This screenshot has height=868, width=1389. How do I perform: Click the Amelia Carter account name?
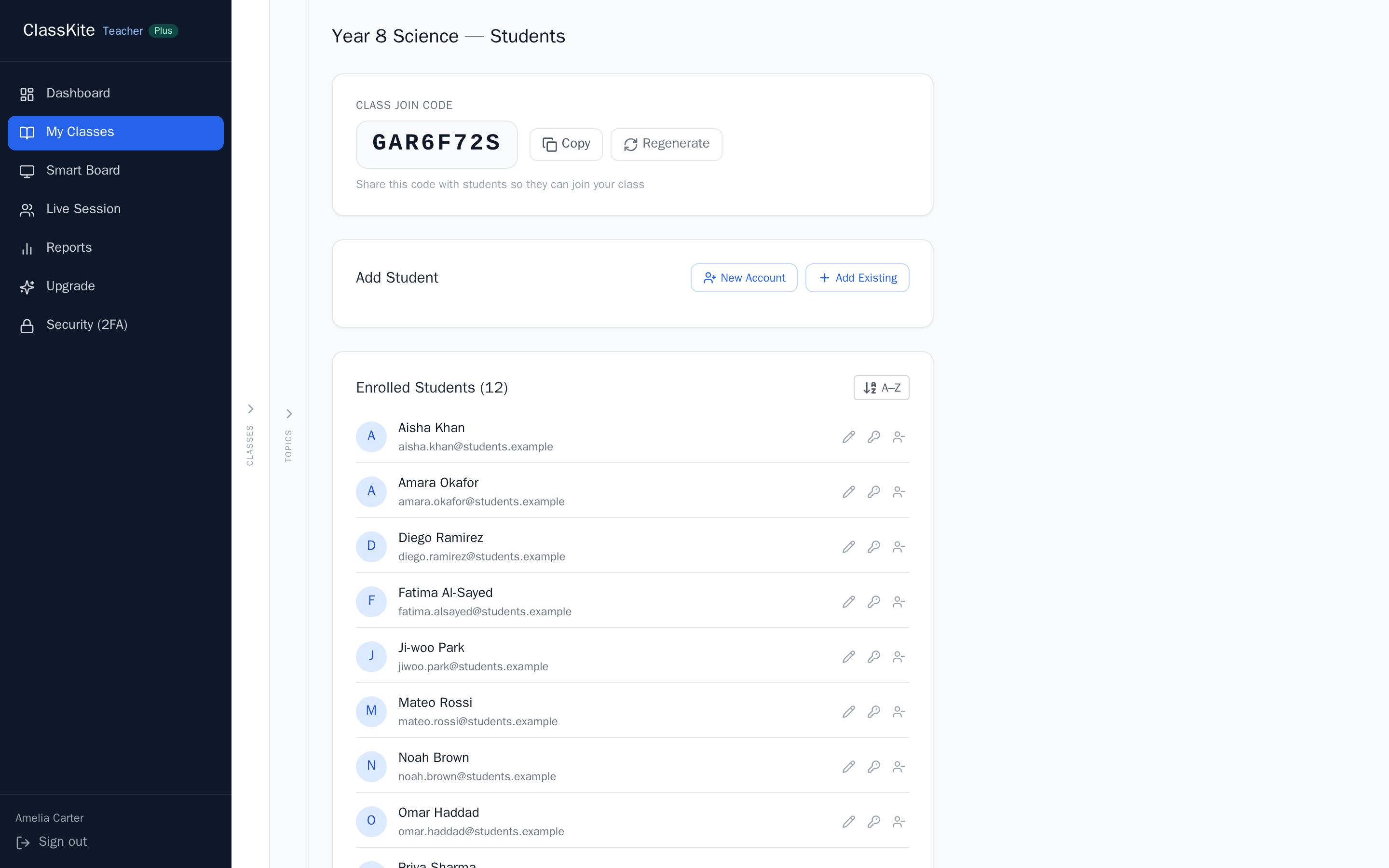49,818
